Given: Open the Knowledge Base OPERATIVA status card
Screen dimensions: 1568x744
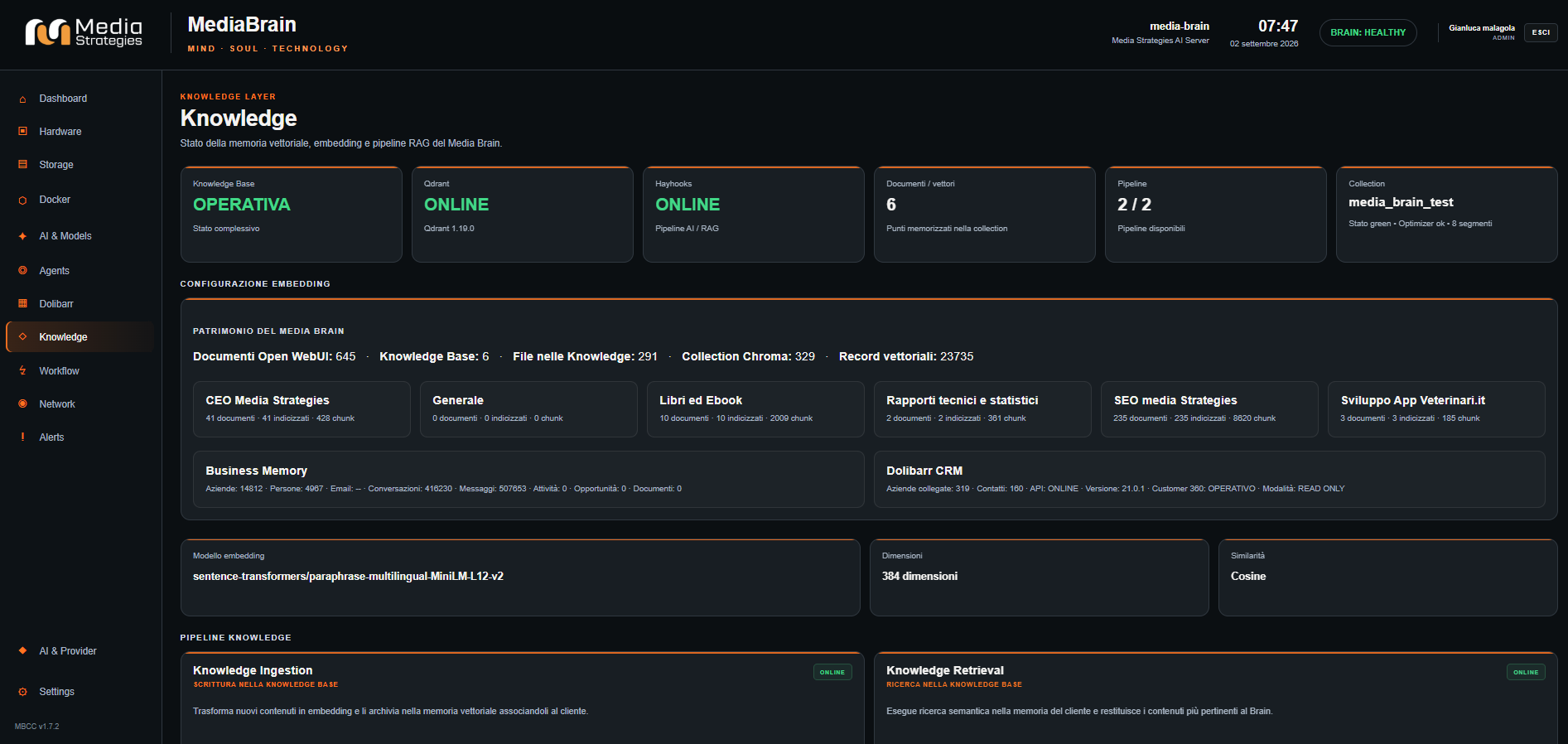Looking at the screenshot, I should tap(292, 215).
